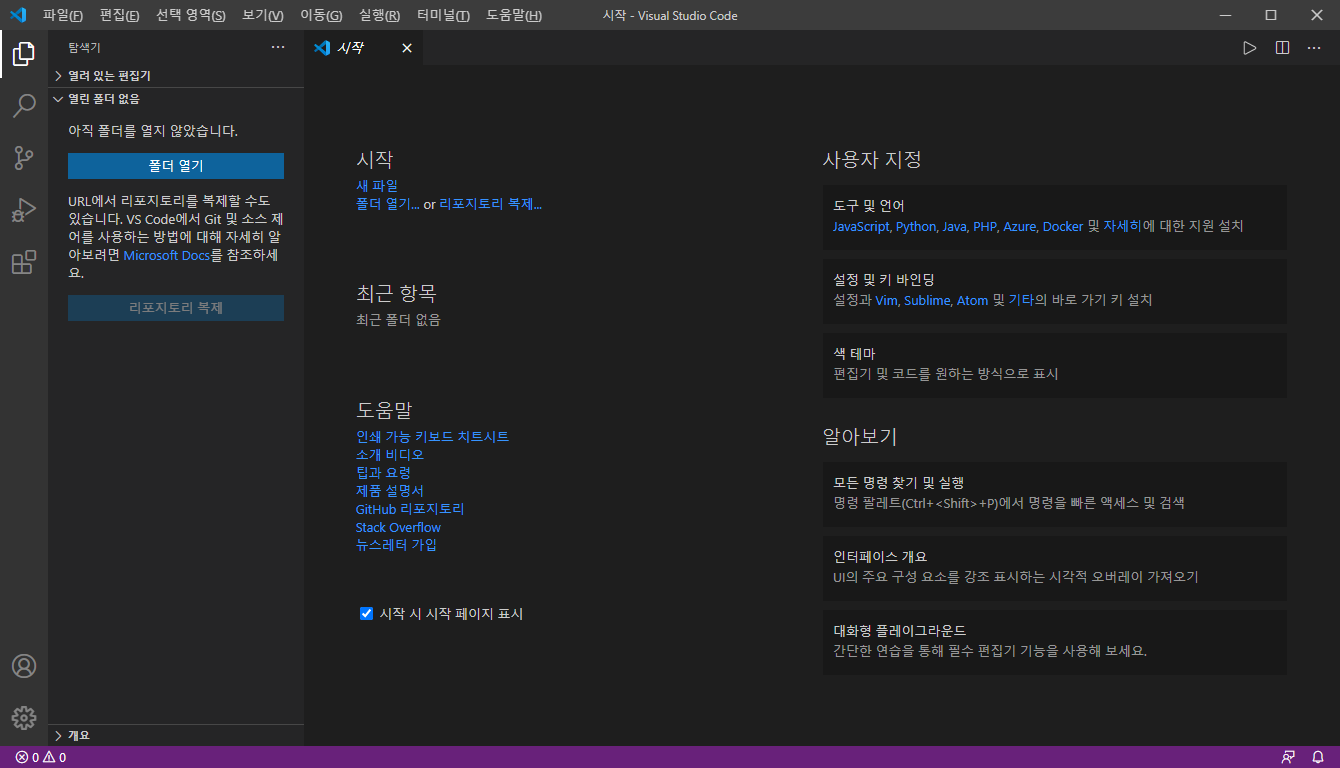Click the 자세히 link under 도구 및 언어
1340x768 pixels.
pos(1123,227)
